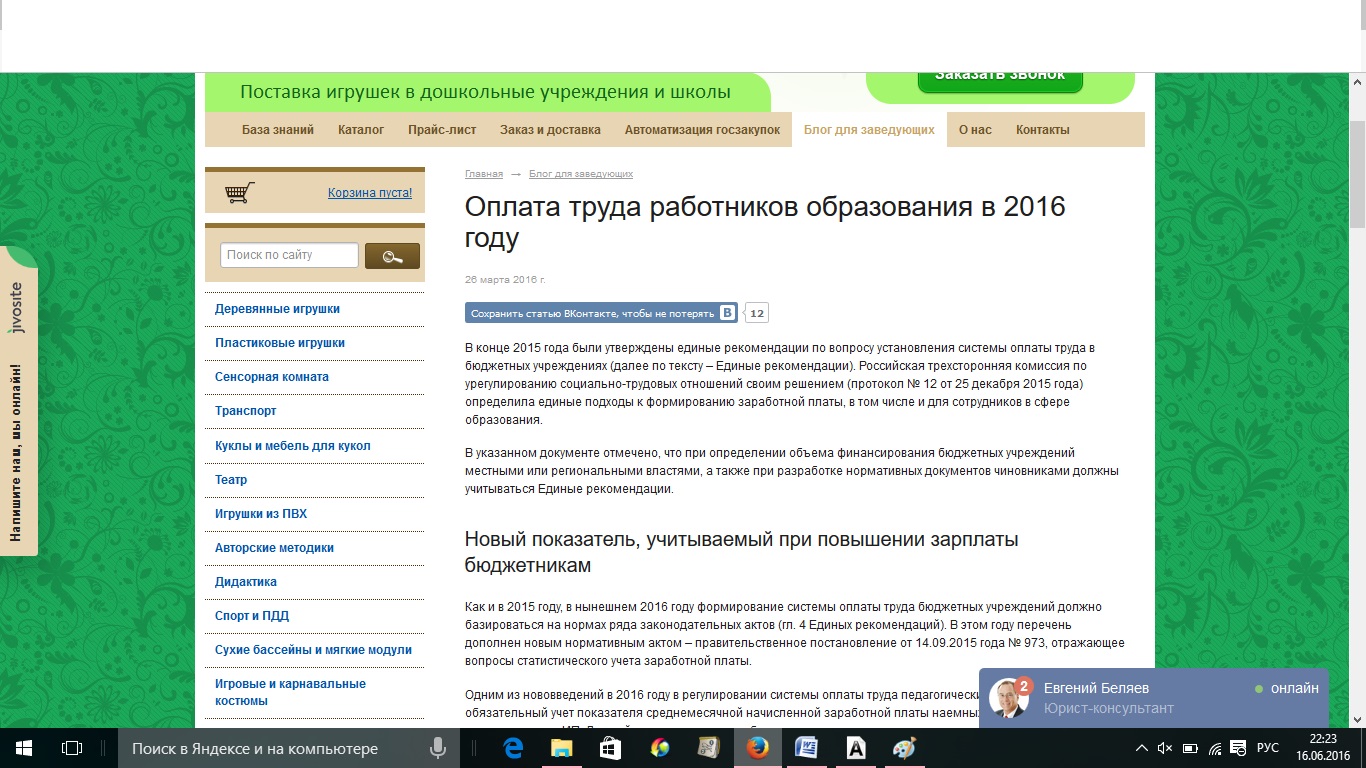Click the scrollbar down arrow
The image size is (1366, 768).
1357,719
